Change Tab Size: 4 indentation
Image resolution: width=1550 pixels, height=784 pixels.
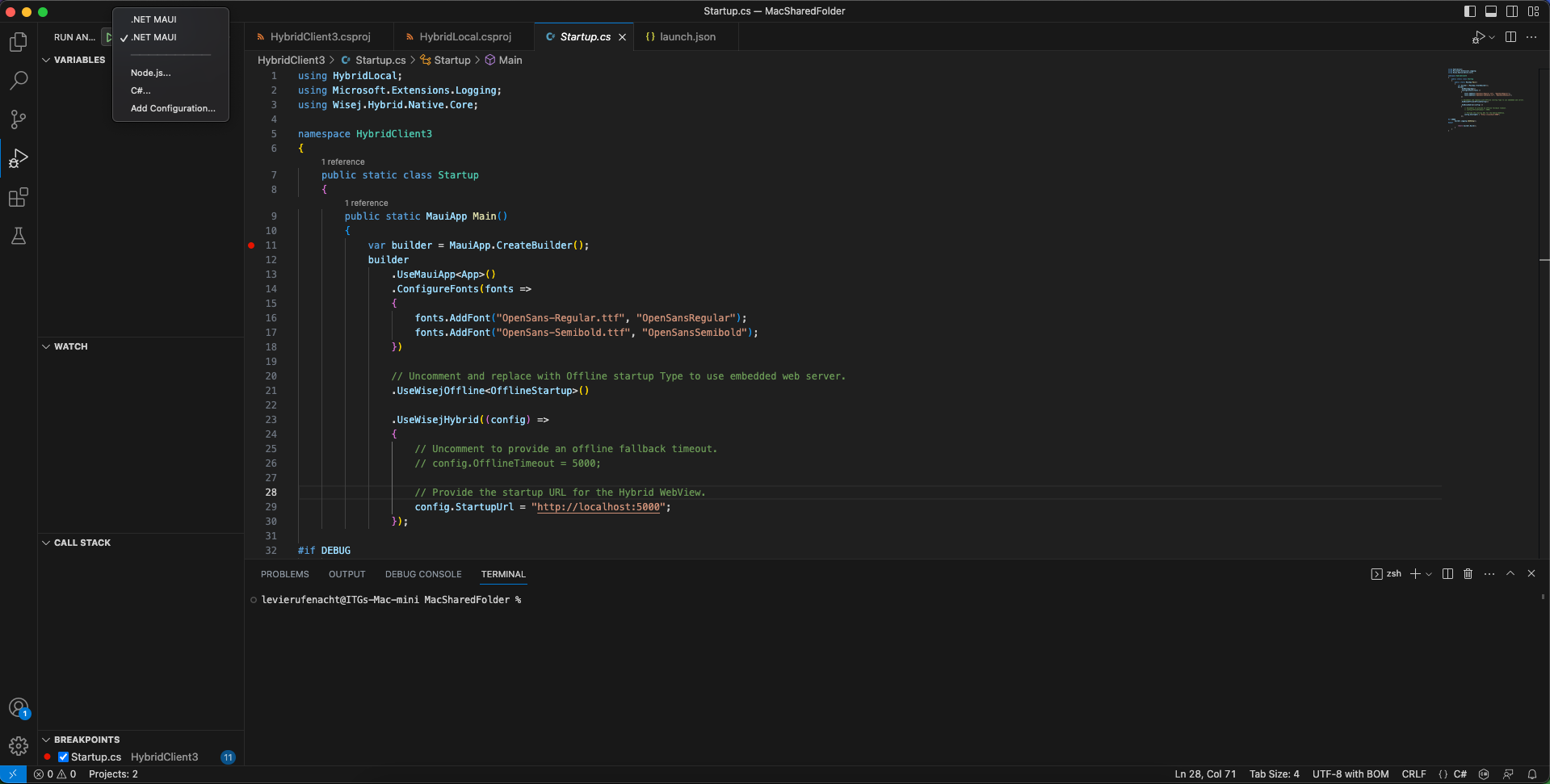click(x=1275, y=774)
